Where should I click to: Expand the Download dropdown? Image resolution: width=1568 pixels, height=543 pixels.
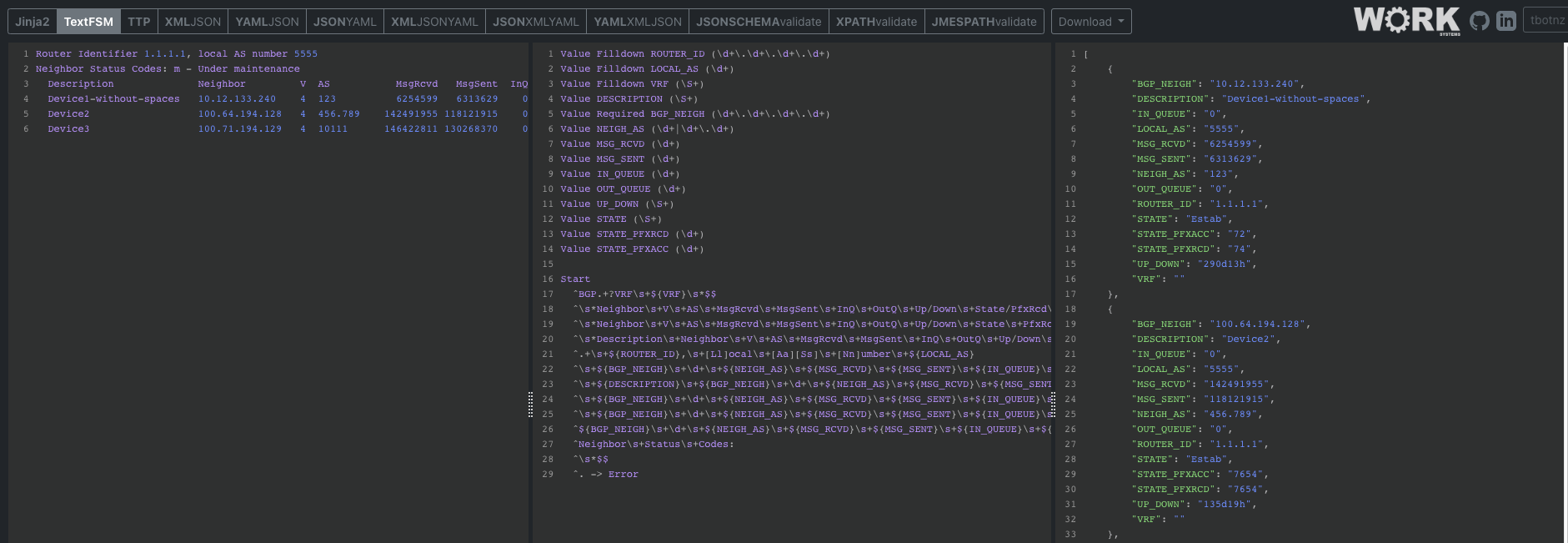coord(1091,22)
